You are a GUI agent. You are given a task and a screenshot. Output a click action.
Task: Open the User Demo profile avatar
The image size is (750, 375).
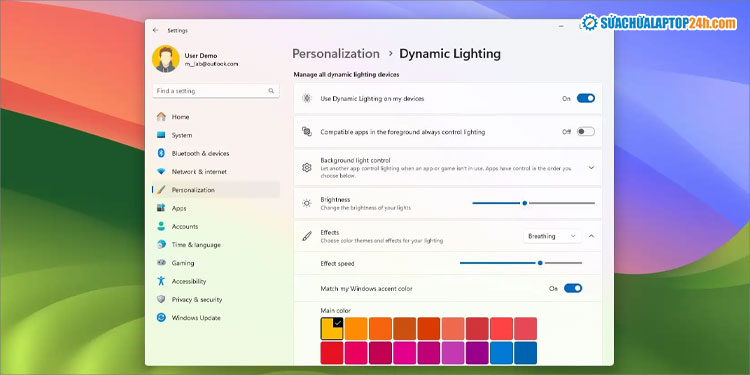[x=165, y=59]
